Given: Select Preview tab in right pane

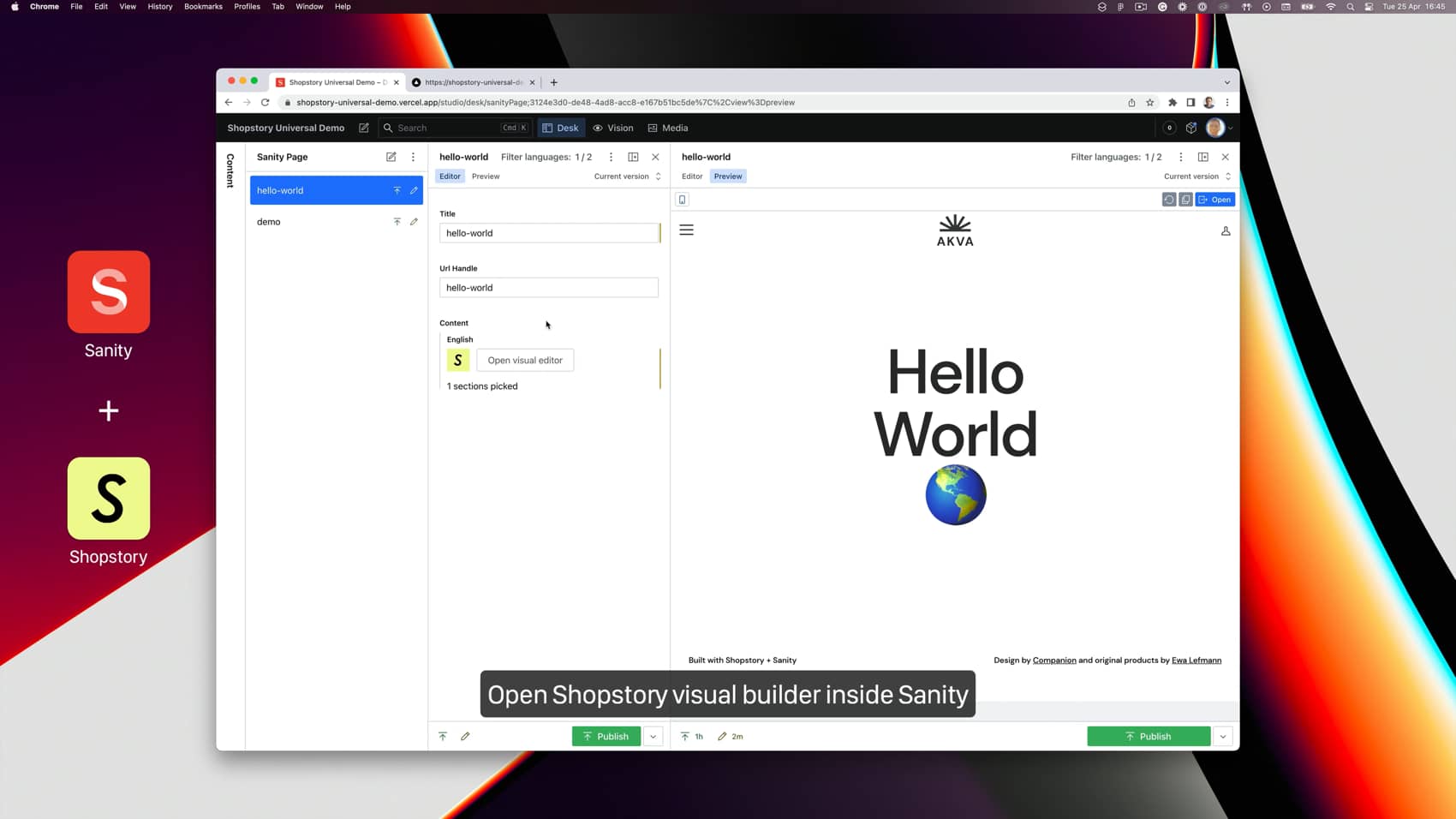Looking at the screenshot, I should (x=728, y=176).
